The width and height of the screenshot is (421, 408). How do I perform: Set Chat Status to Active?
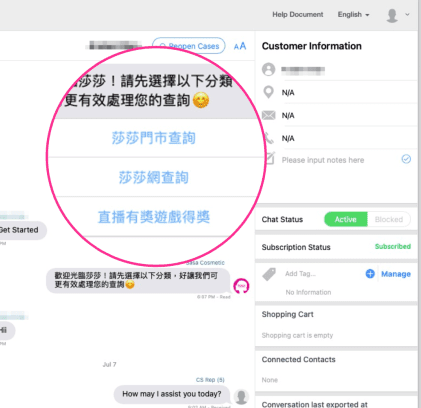point(346,219)
